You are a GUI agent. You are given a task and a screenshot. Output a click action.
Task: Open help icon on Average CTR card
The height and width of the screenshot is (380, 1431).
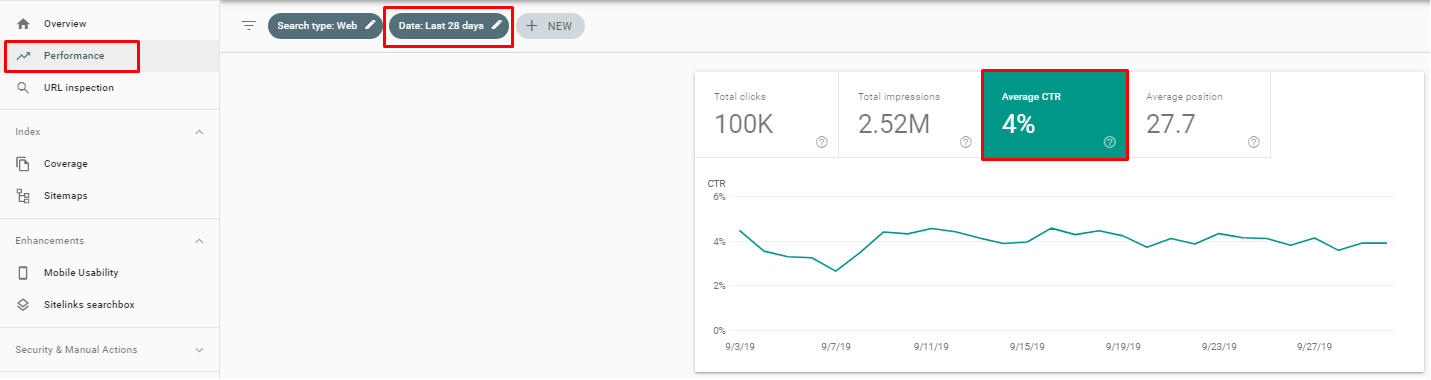(x=1109, y=142)
